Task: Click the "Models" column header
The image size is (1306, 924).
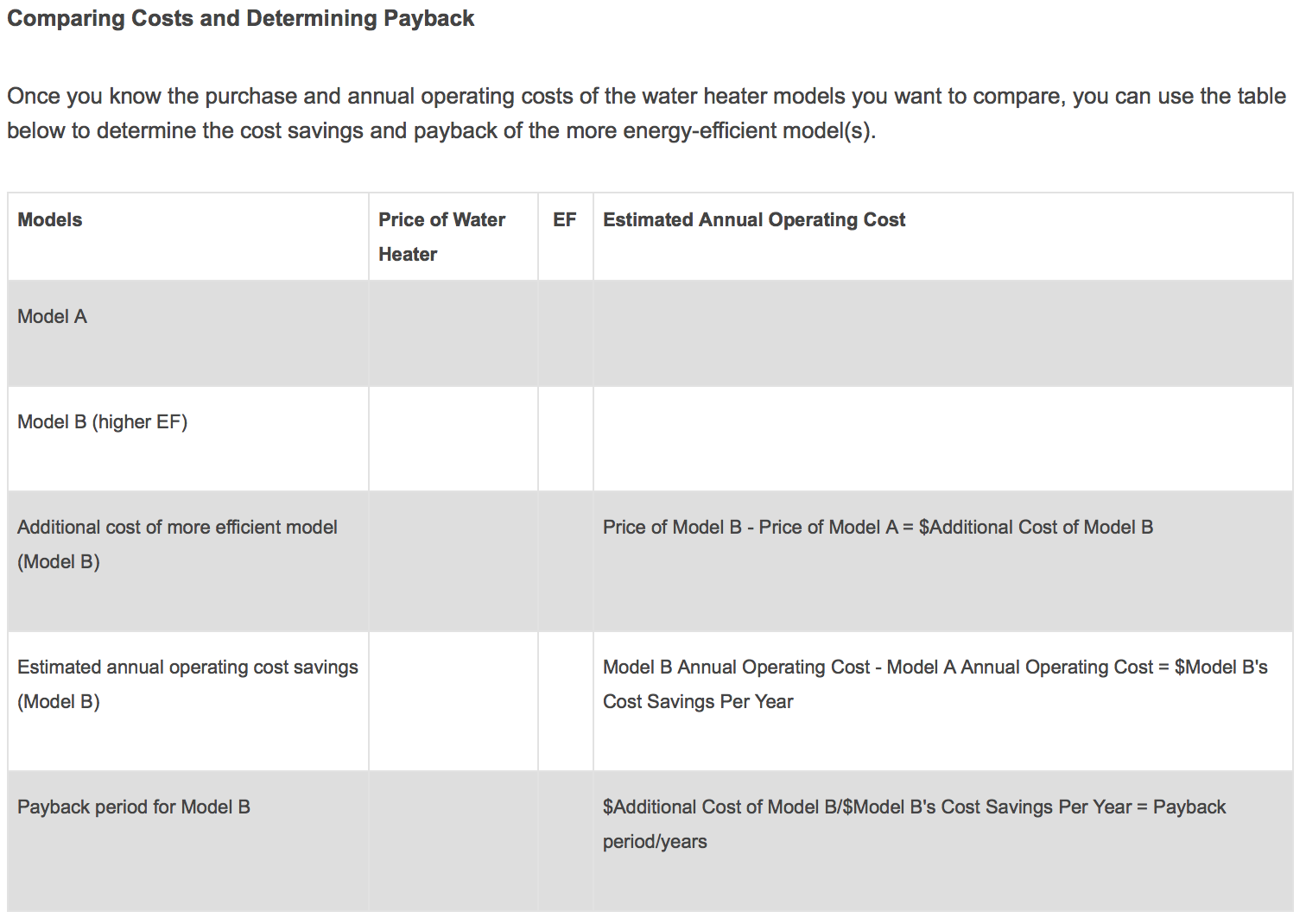Action: click(x=50, y=220)
